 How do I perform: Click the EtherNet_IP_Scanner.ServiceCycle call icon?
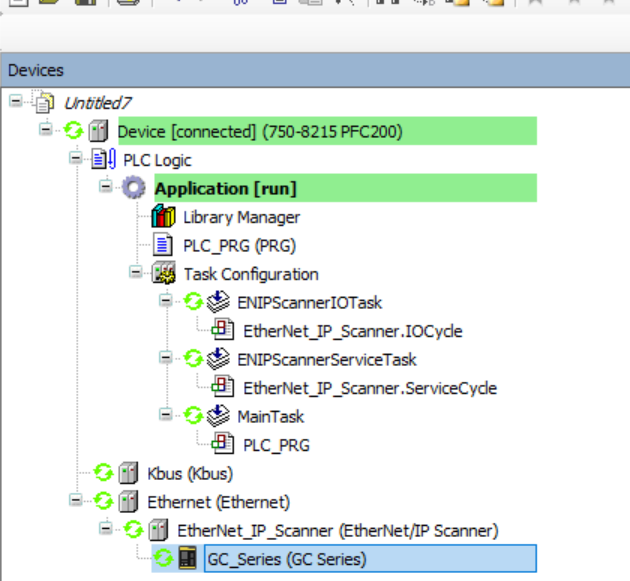[x=223, y=386]
